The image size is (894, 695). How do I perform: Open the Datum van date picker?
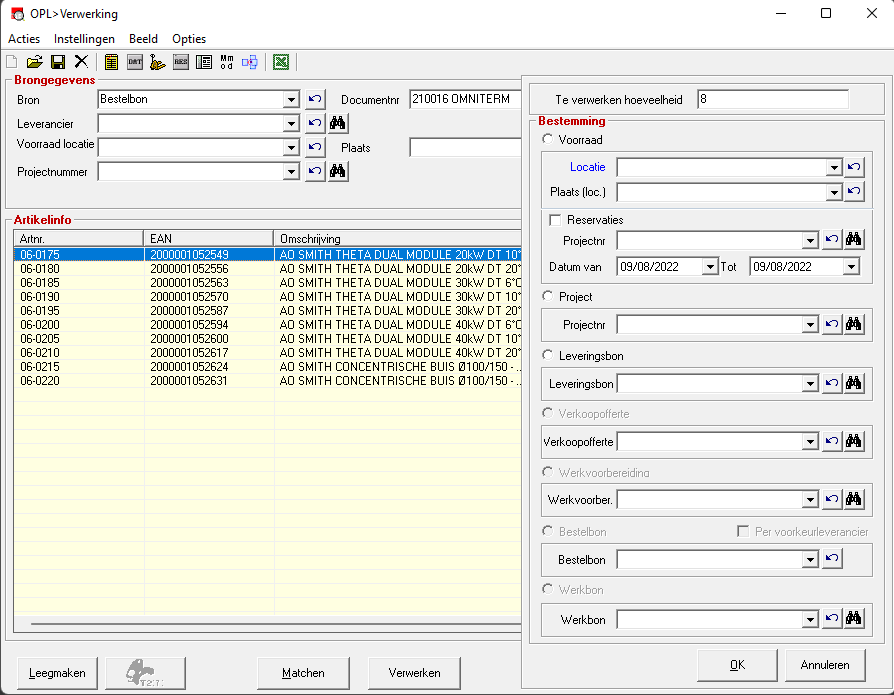710,266
